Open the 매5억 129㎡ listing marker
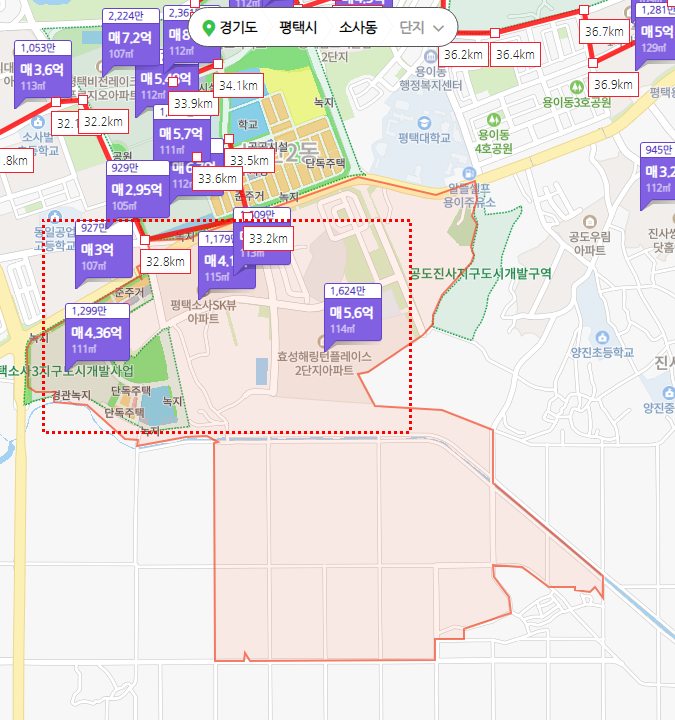This screenshot has width=675, height=720. coord(655,39)
